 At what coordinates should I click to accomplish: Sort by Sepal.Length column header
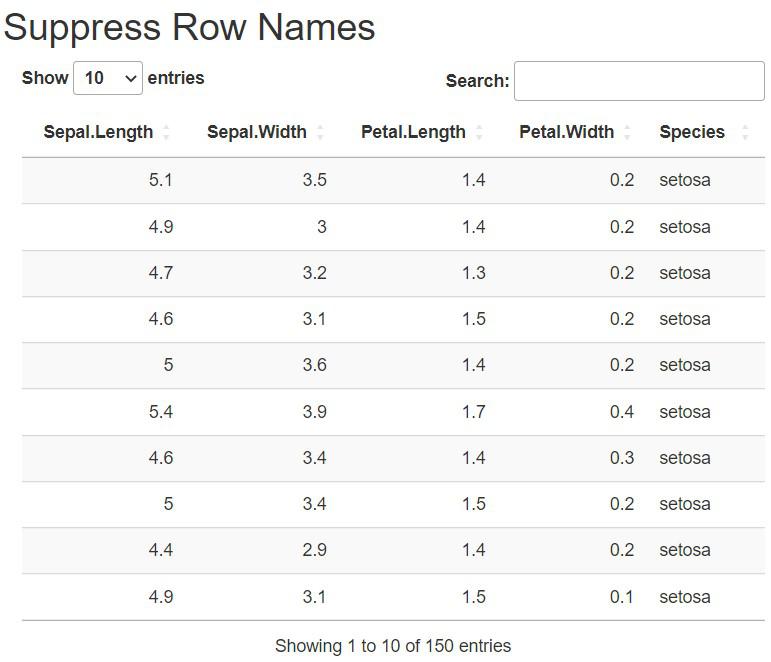coord(98,132)
